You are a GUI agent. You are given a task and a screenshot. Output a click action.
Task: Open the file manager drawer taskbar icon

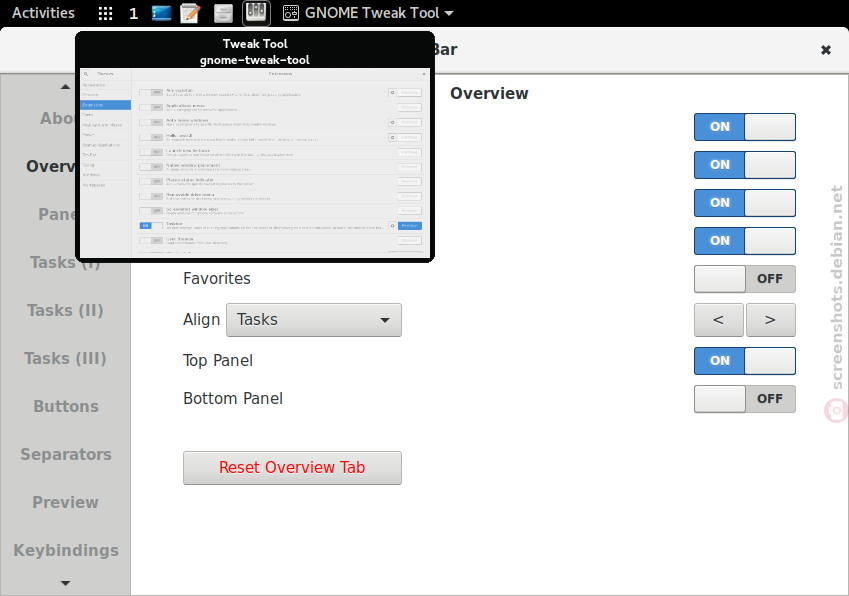[223, 13]
